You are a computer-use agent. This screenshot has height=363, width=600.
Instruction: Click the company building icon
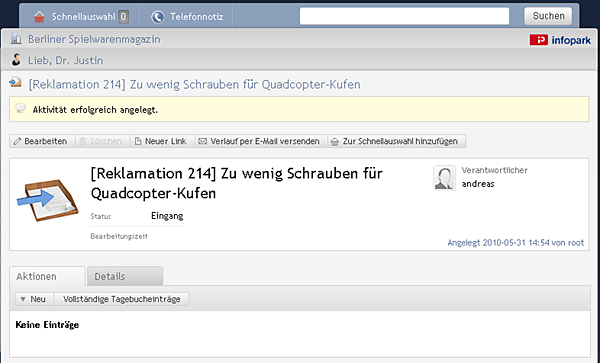pos(16,39)
